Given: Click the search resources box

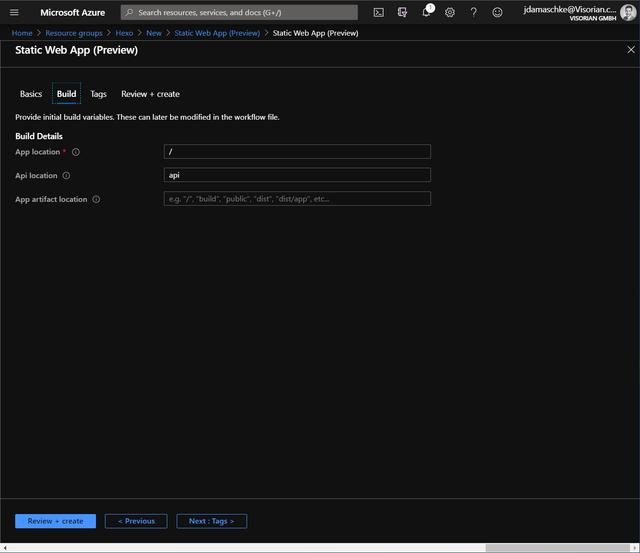Looking at the screenshot, I should (x=239, y=13).
